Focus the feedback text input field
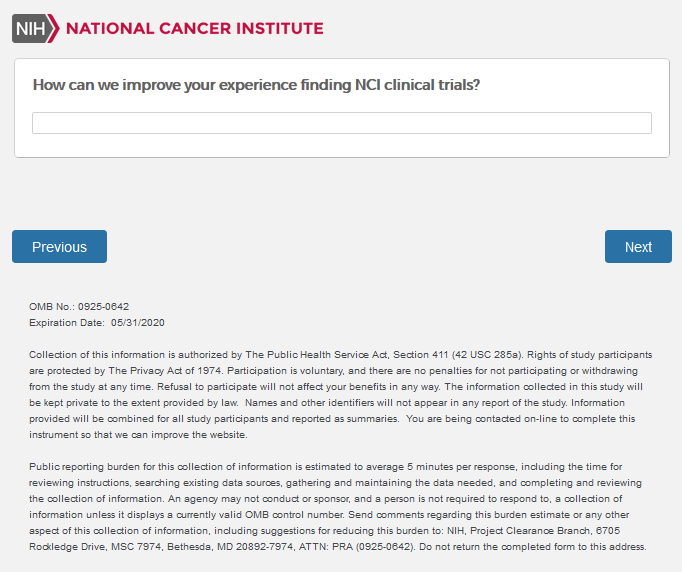The height and width of the screenshot is (572, 682). point(341,123)
